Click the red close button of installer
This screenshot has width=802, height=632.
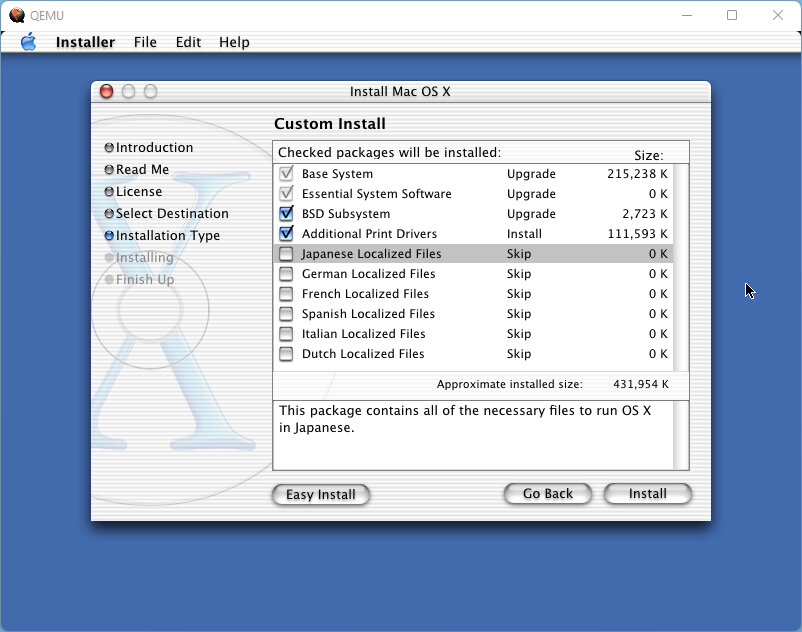(107, 92)
